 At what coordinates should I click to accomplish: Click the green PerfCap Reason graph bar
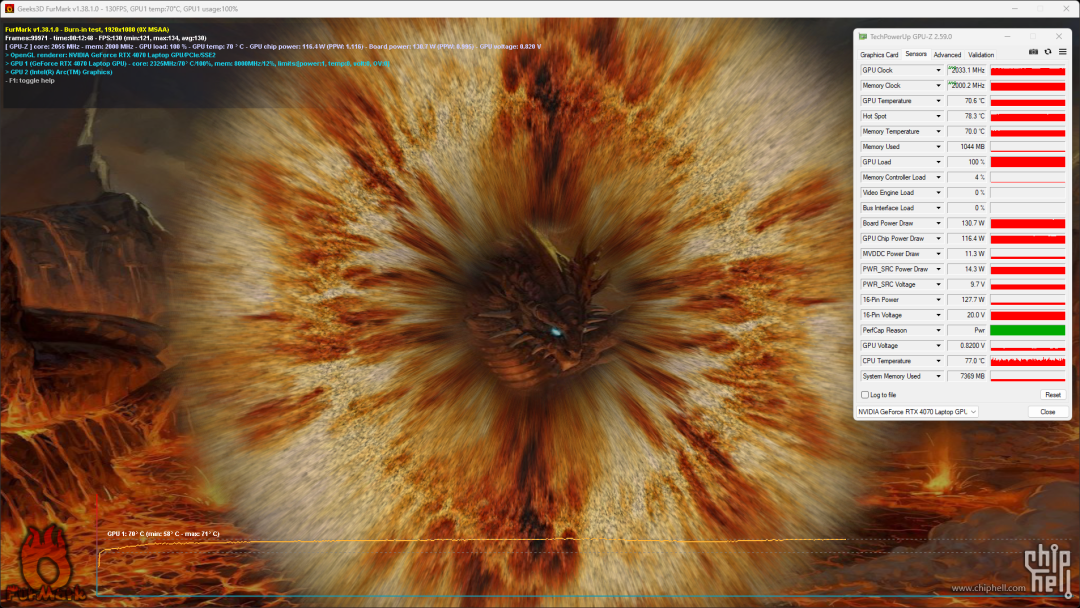point(1028,331)
